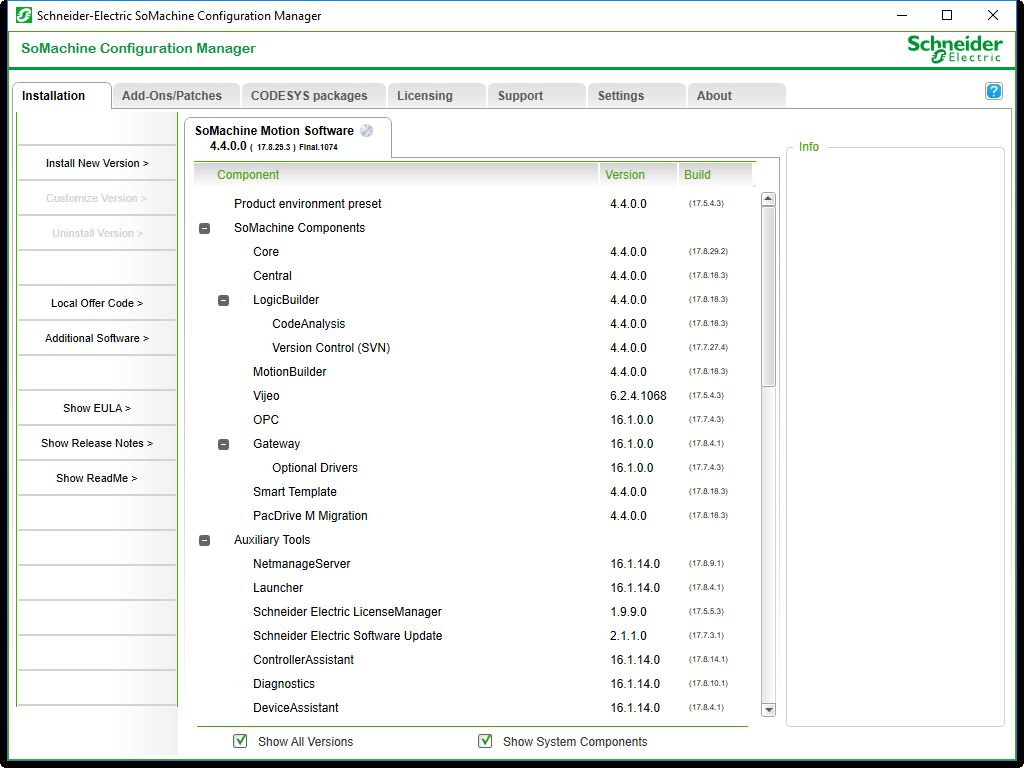The width and height of the screenshot is (1024, 768).
Task: Click Vijeo version 6.2.4.1068
Action: pyautogui.click(x=639, y=396)
